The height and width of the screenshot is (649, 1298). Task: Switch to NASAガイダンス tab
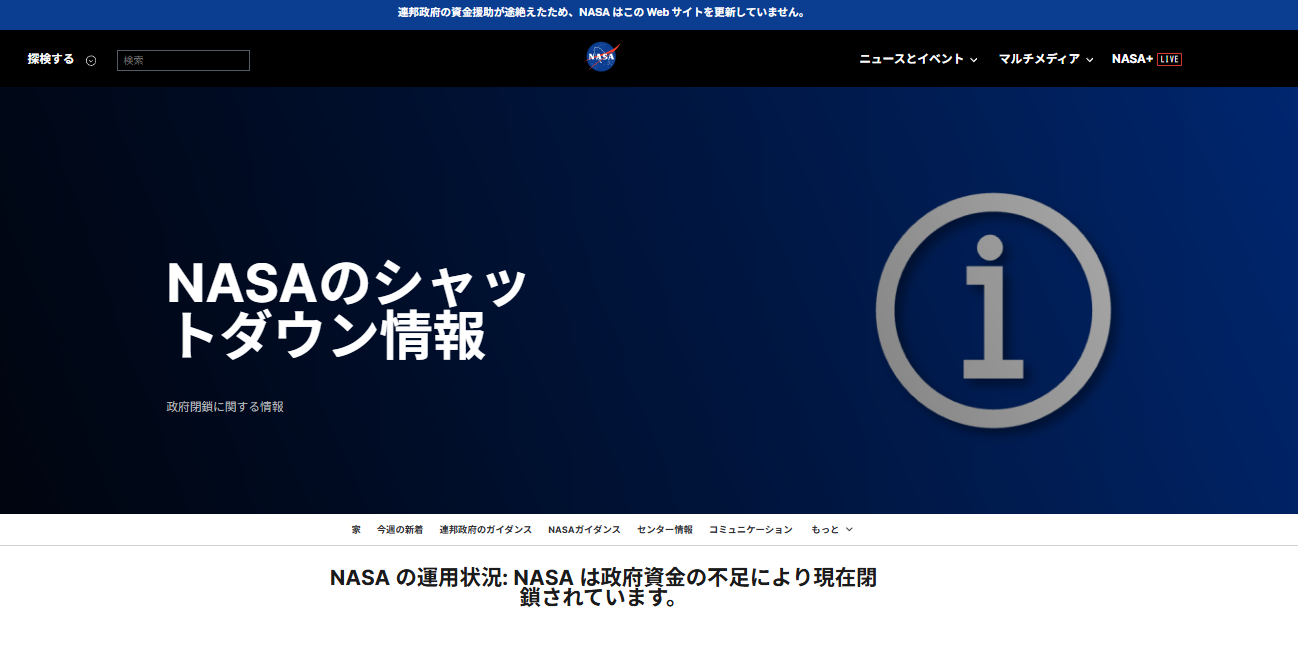click(584, 530)
